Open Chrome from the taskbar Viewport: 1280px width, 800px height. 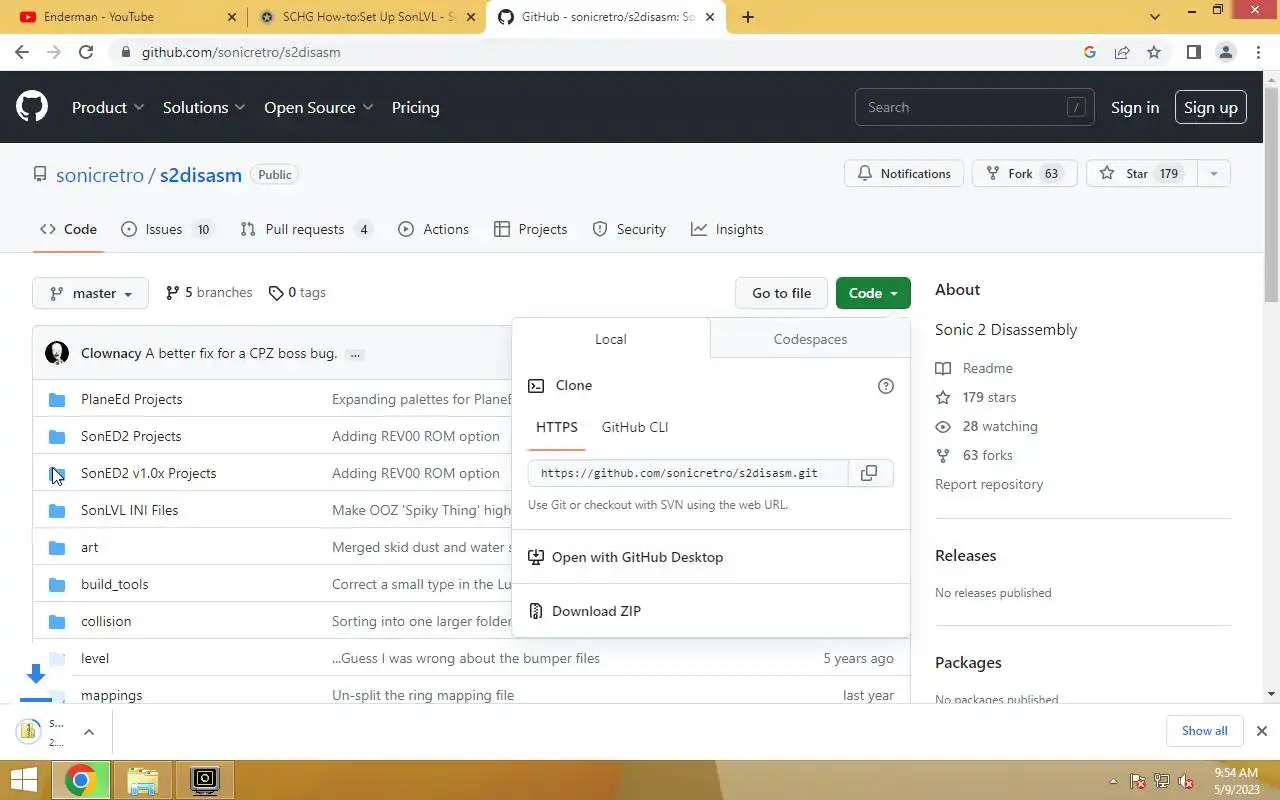81,780
